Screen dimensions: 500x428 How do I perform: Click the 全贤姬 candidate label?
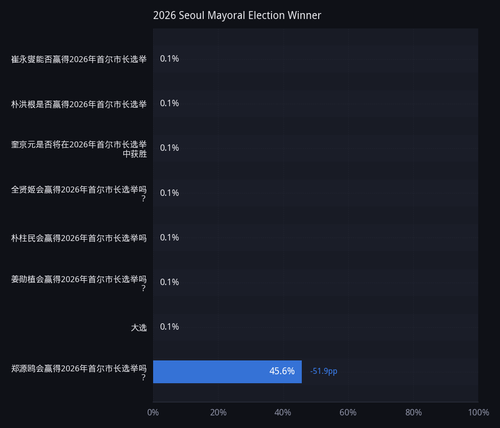(x=79, y=194)
